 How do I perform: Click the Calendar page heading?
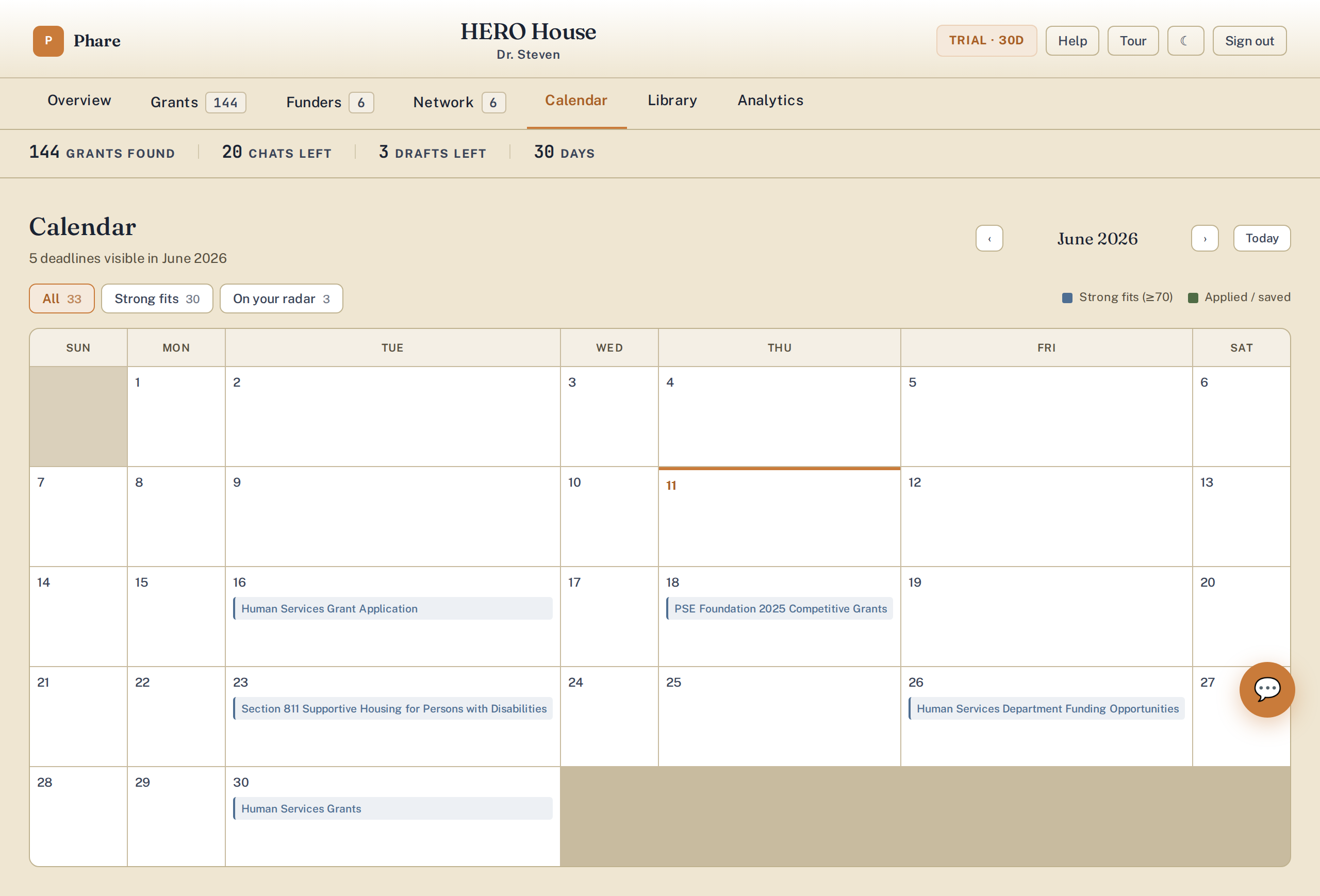click(x=83, y=226)
